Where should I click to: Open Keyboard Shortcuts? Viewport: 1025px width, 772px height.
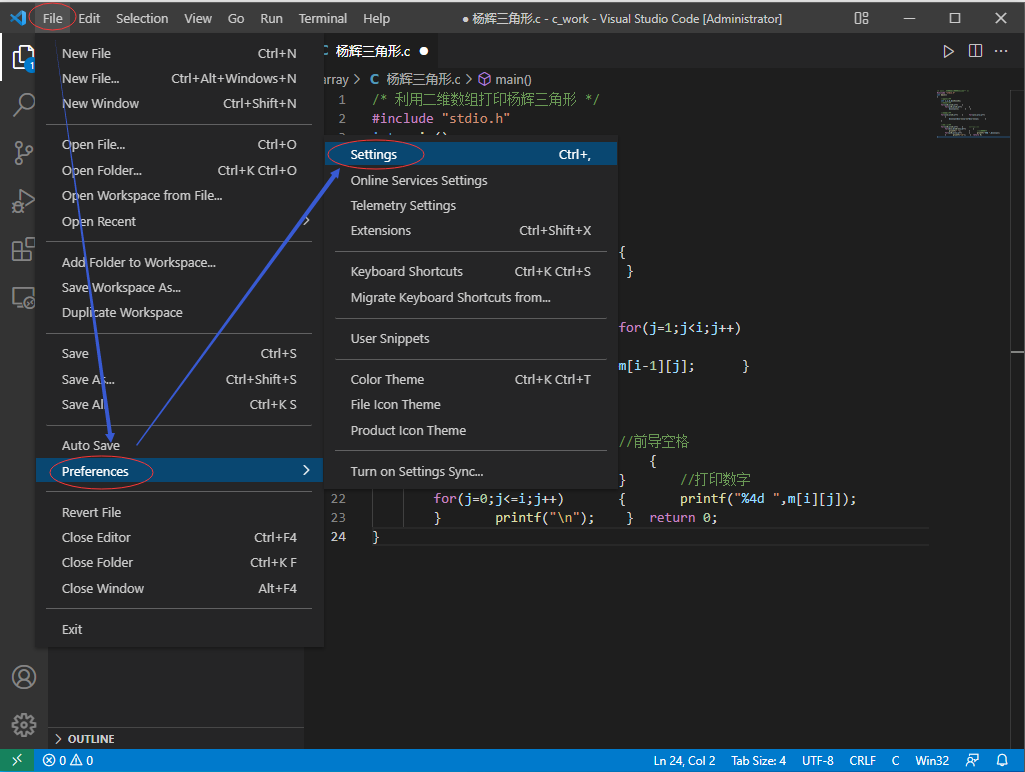click(x=471, y=271)
